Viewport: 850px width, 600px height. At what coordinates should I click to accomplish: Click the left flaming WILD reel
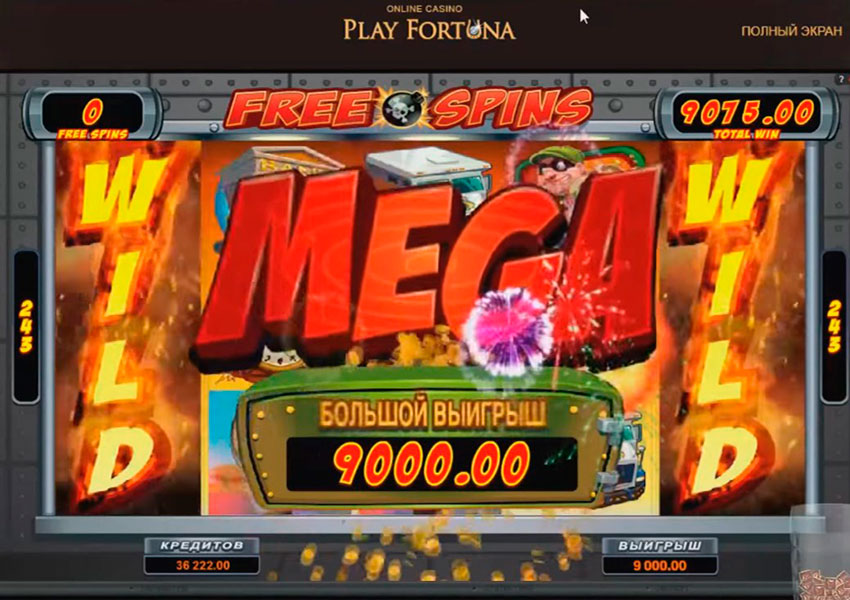[x=128, y=328]
